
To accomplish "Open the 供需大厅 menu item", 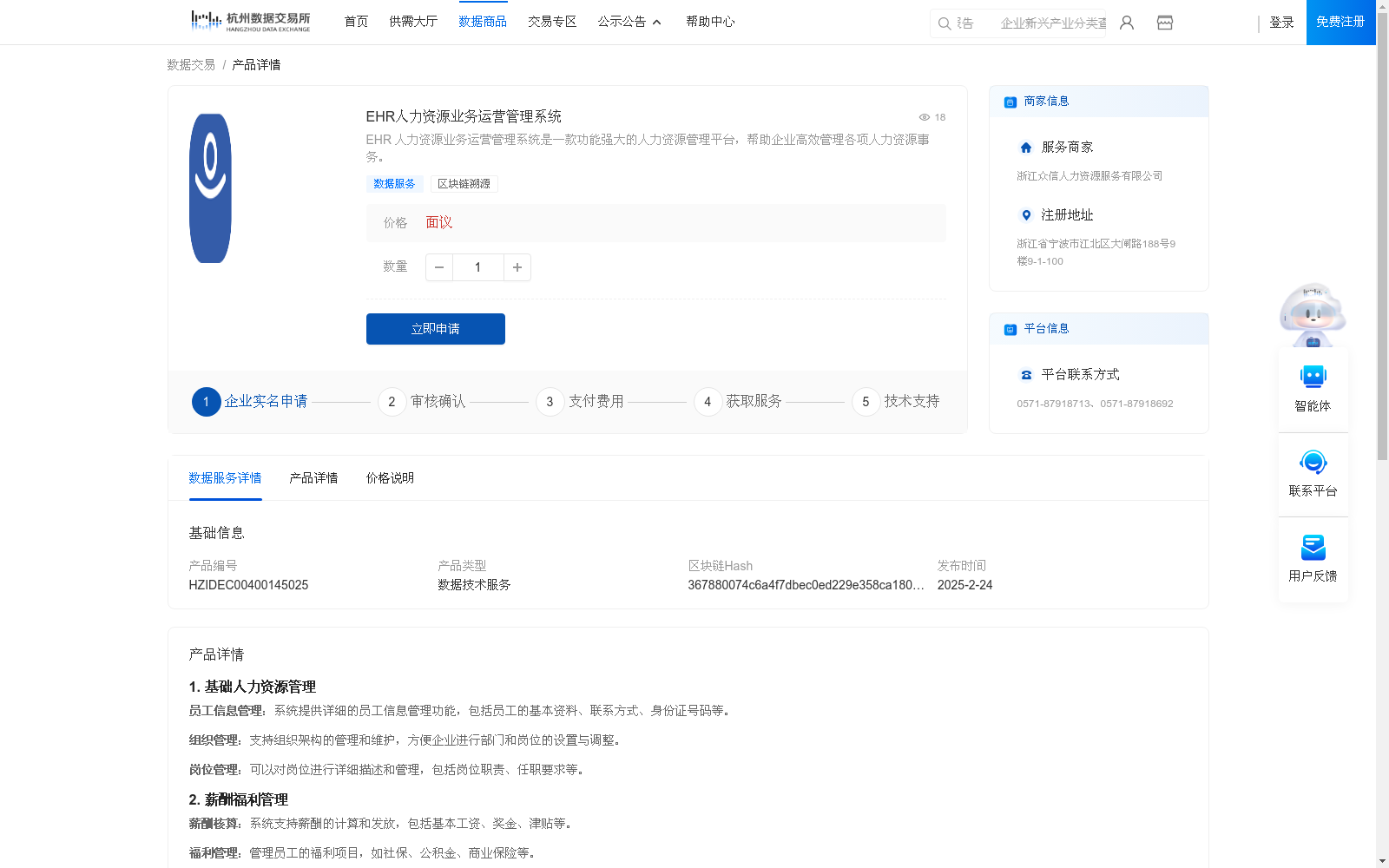I will 413,22.
